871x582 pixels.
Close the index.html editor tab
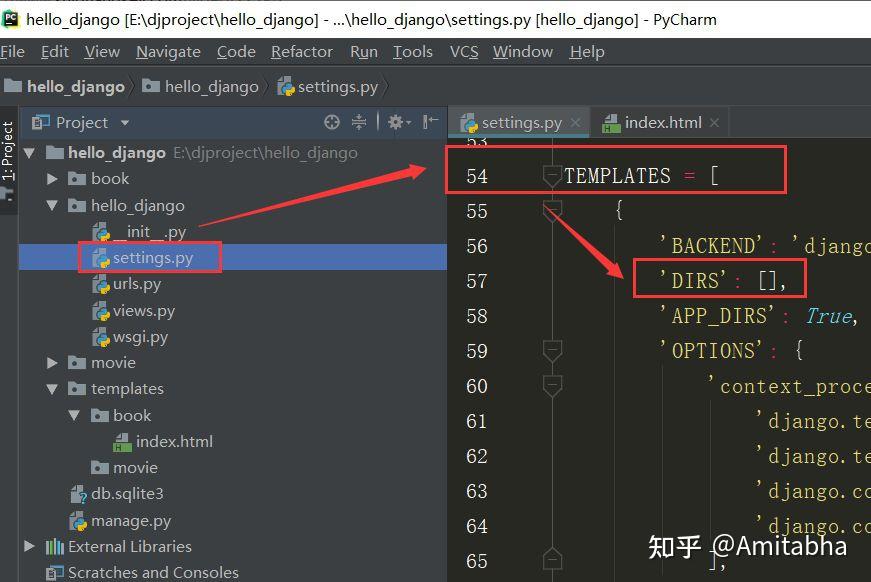(x=714, y=123)
